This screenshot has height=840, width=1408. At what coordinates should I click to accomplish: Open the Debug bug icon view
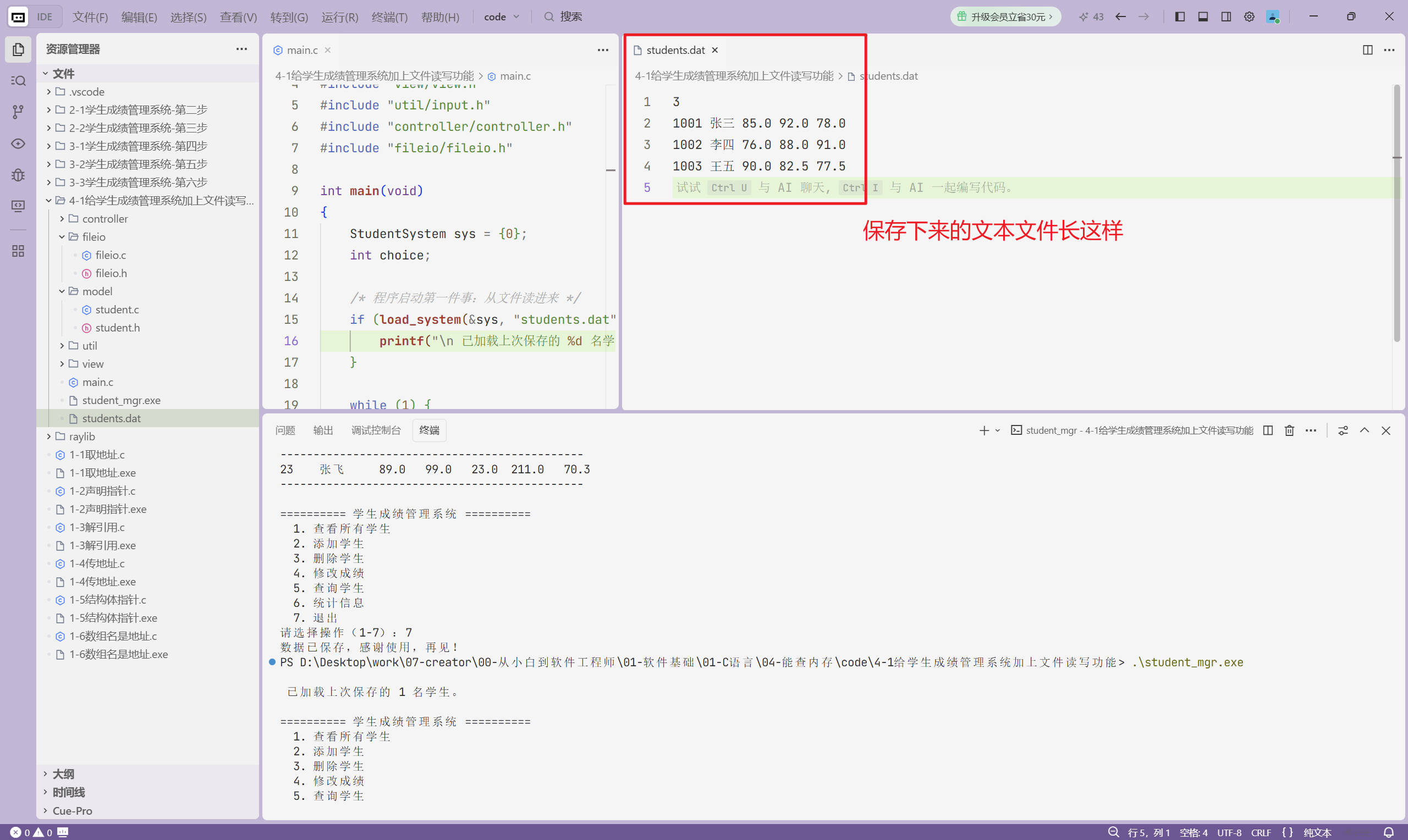18,175
